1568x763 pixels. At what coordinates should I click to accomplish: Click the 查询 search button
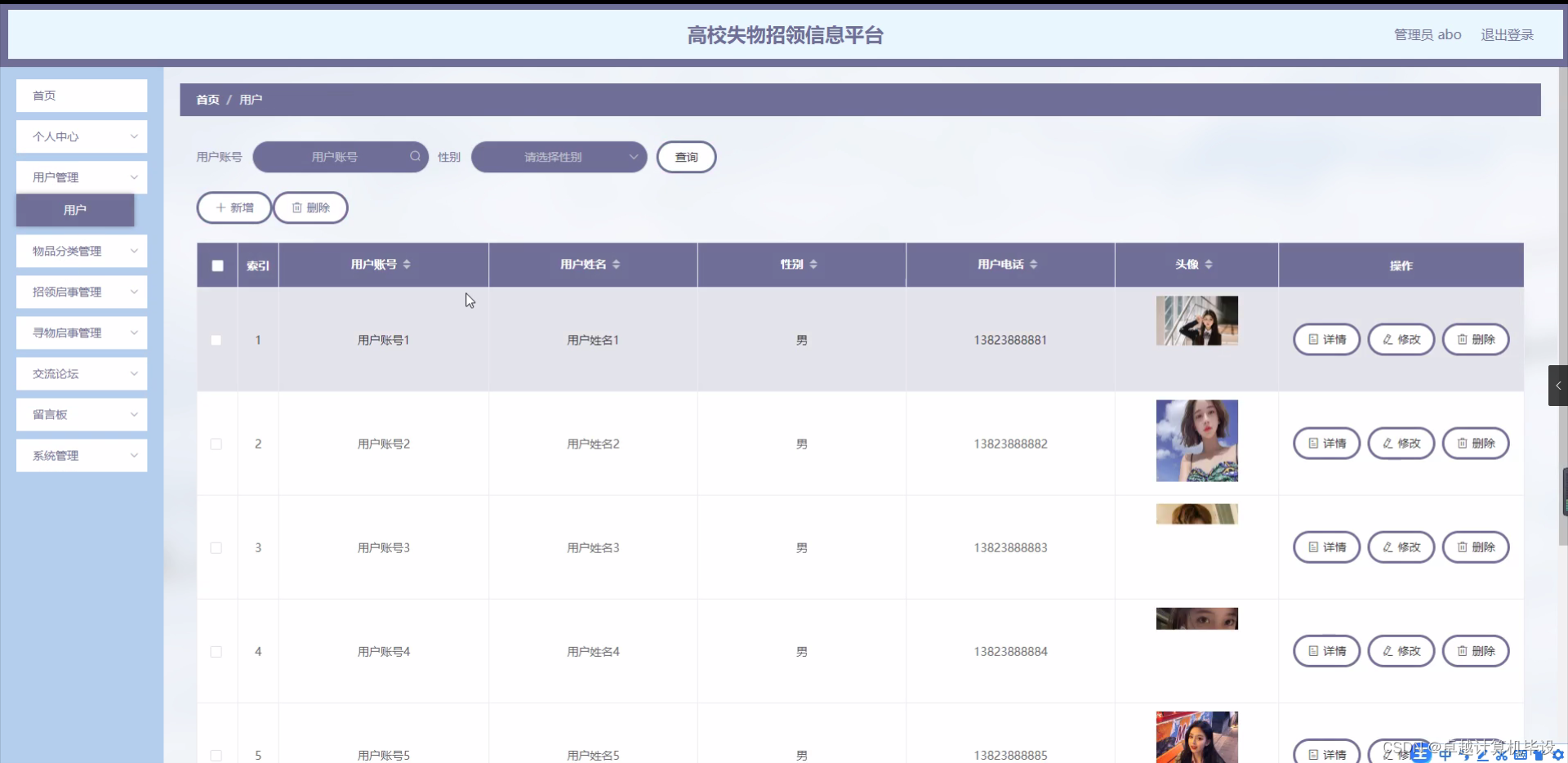pyautogui.click(x=686, y=157)
